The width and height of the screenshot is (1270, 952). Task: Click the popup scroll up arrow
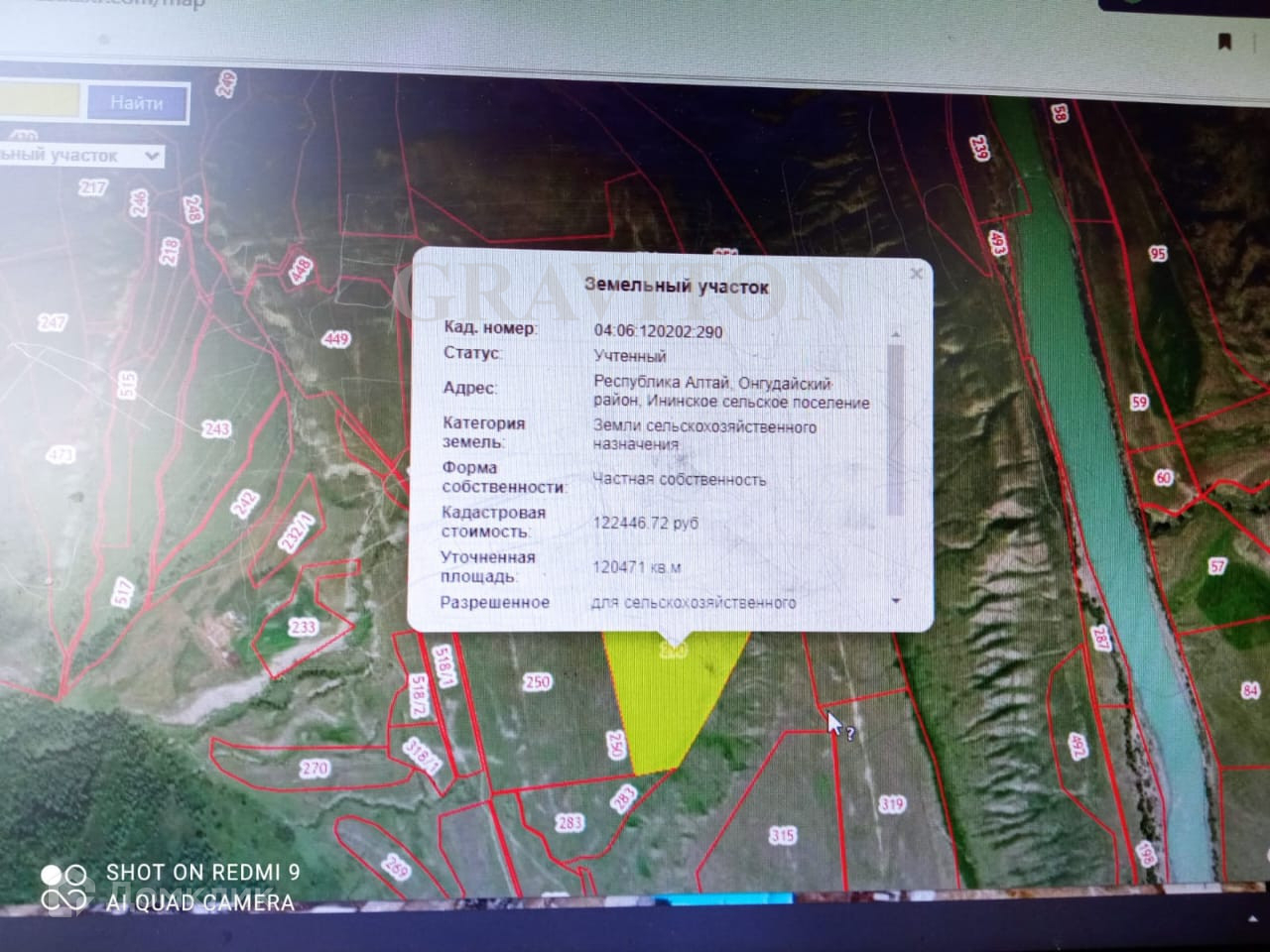pyautogui.click(x=896, y=334)
